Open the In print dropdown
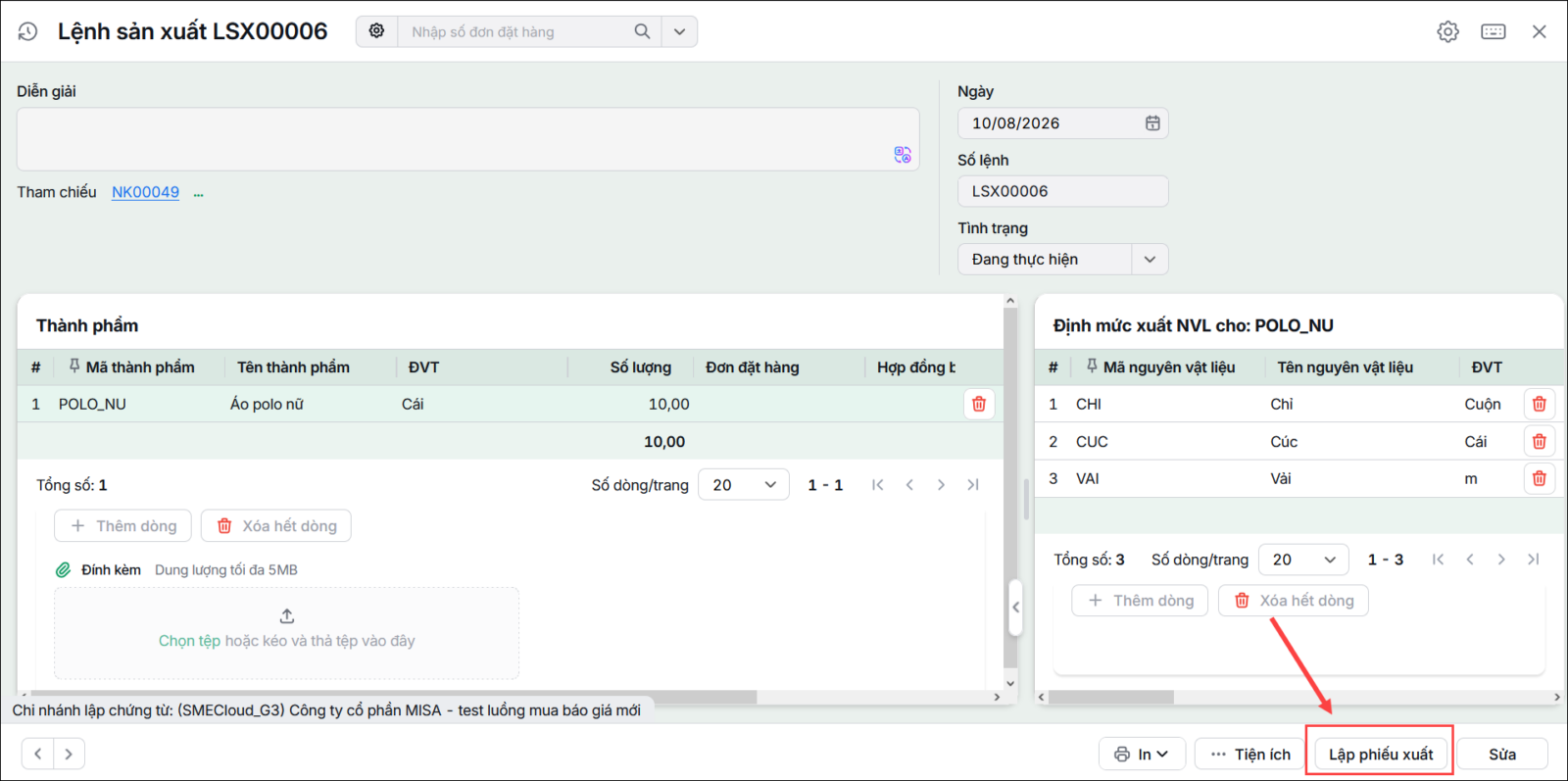This screenshot has height=781, width=1568. pyautogui.click(x=1142, y=754)
